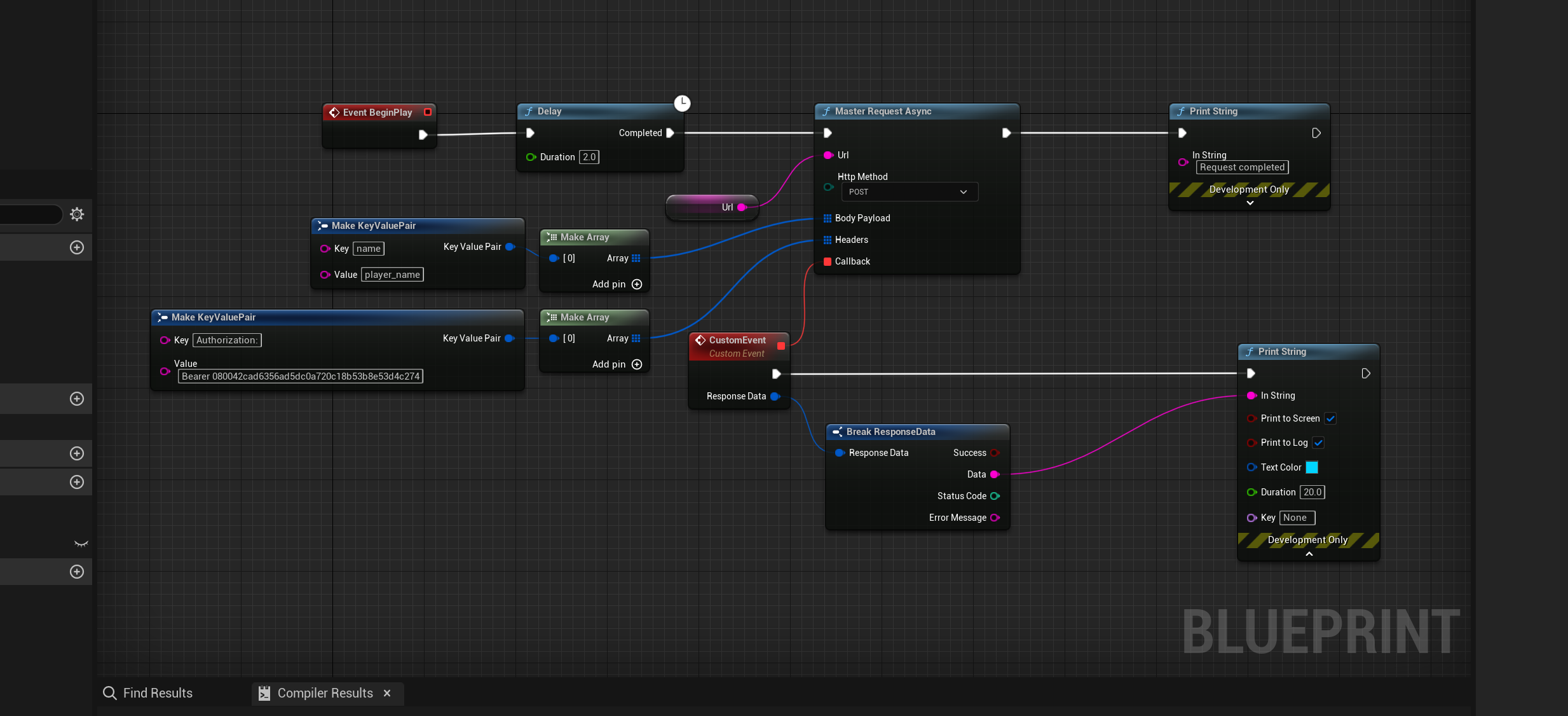
Task: Toggle the Print to Screen checkbox
Action: click(x=1330, y=418)
